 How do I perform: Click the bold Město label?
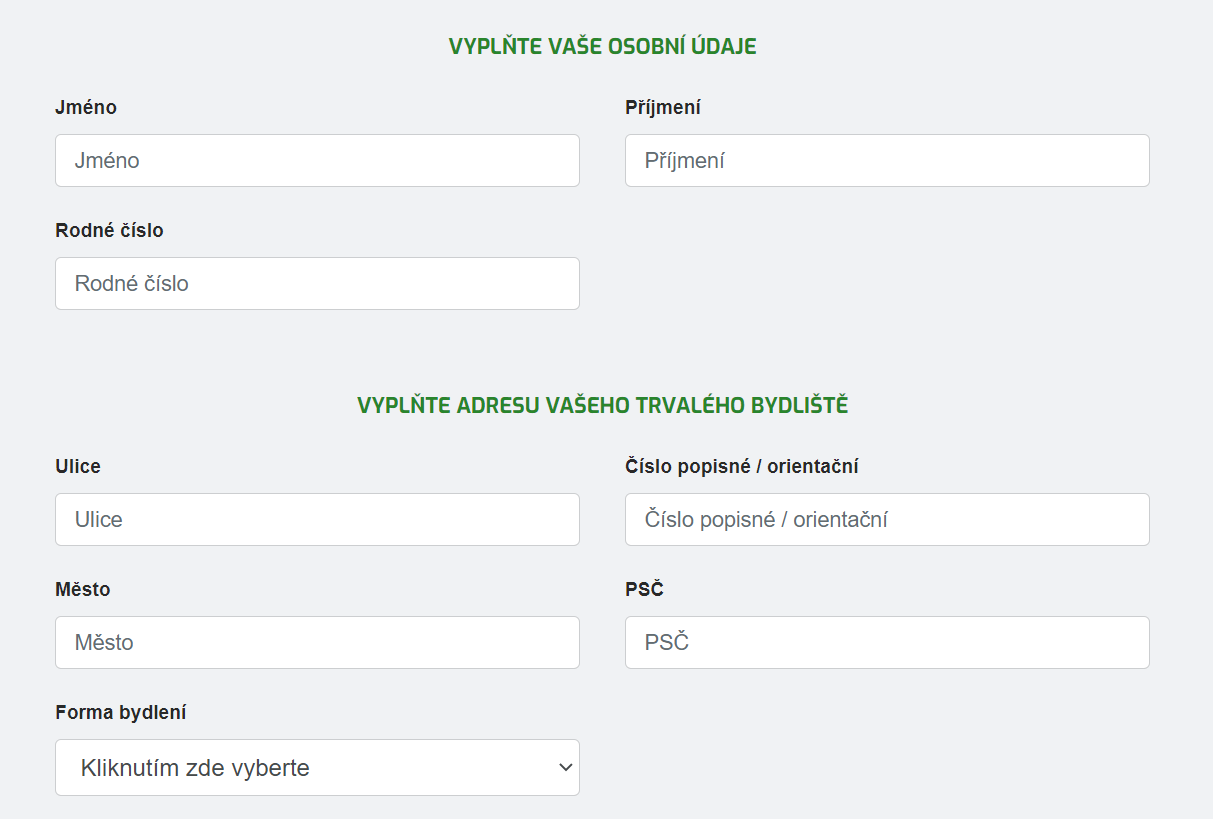click(83, 589)
